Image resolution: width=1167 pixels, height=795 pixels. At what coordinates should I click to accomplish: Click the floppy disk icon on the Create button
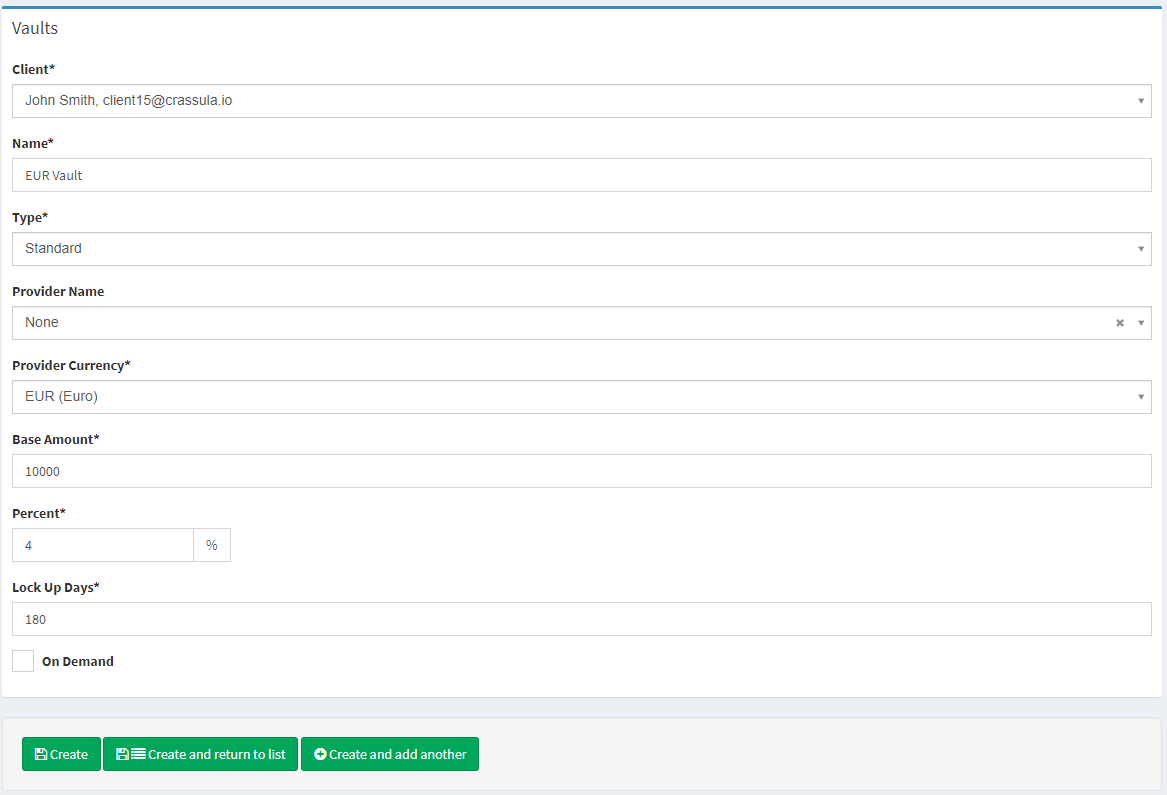click(x=40, y=755)
